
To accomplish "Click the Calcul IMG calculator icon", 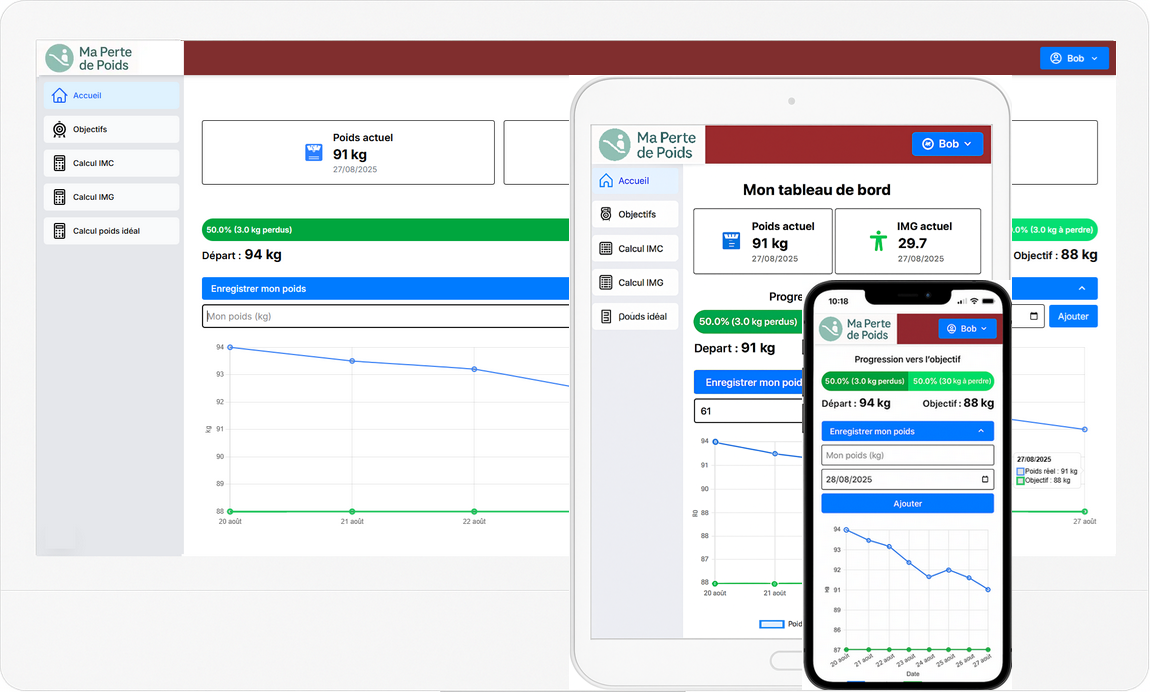I will (60, 197).
